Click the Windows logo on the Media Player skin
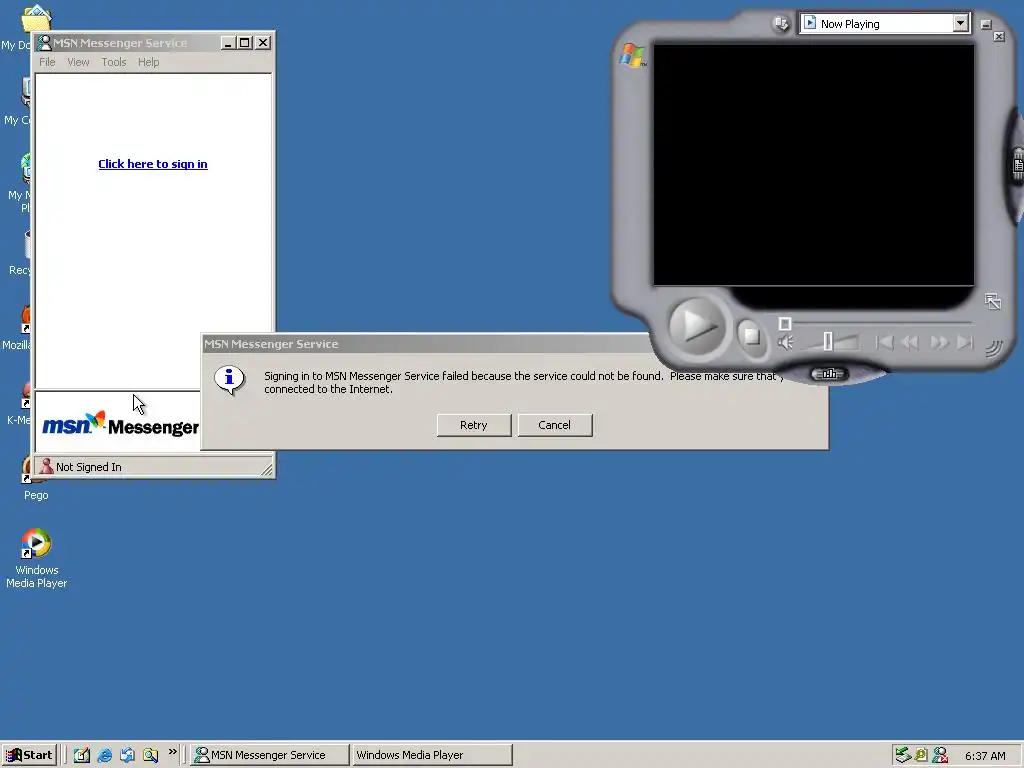The image size is (1024, 768). tap(632, 56)
